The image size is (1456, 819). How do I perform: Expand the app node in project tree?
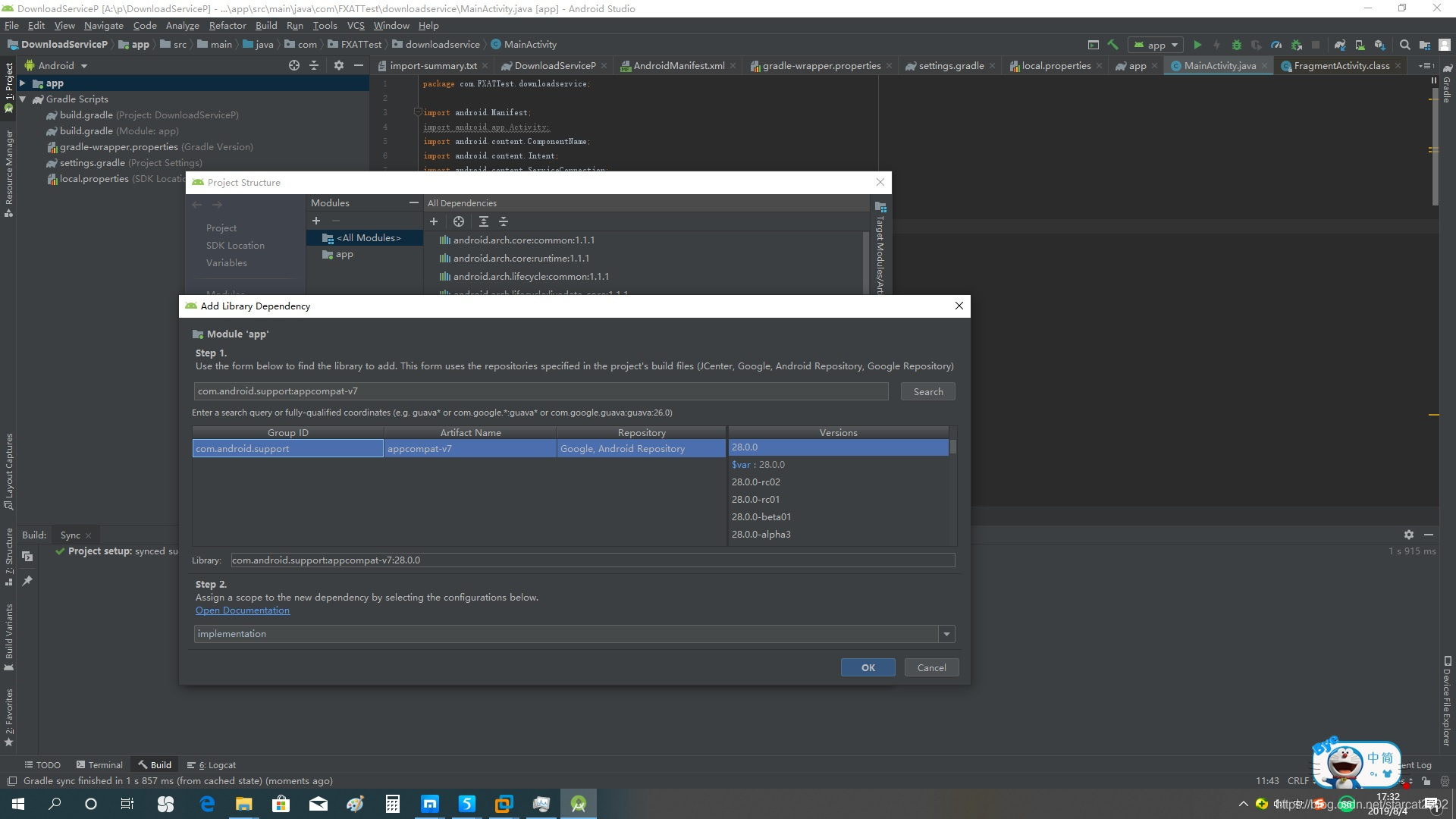pyautogui.click(x=23, y=83)
